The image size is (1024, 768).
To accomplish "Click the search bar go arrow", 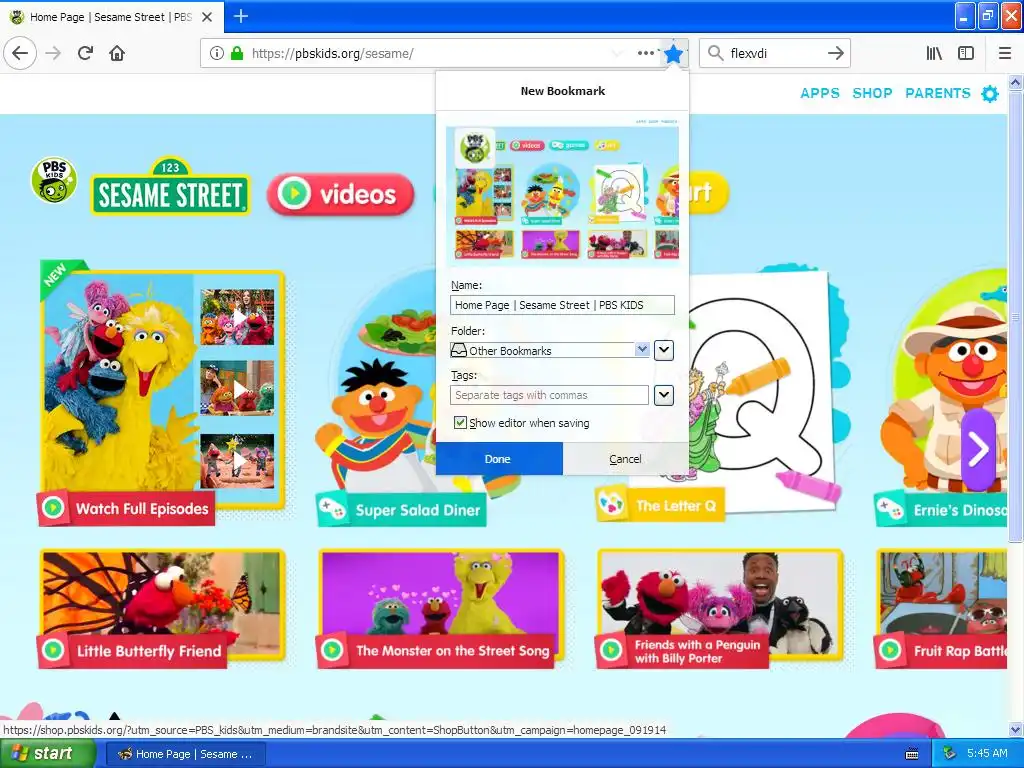I will 835,53.
